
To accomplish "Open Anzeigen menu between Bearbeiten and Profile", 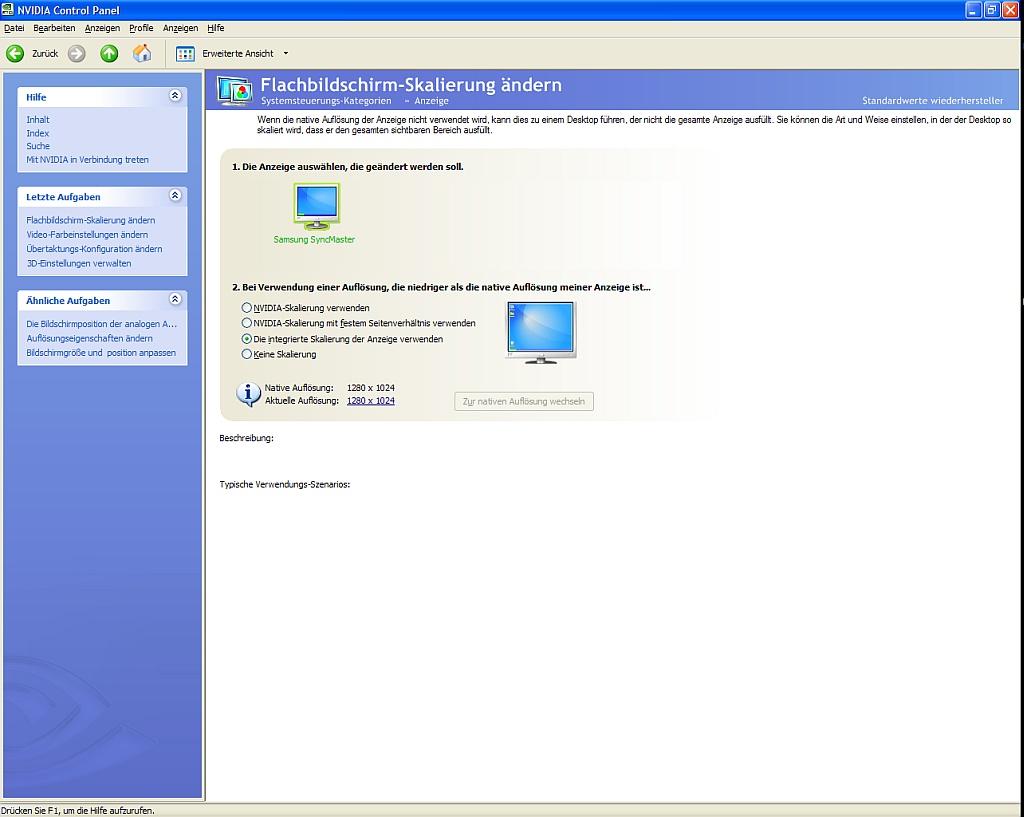I will pyautogui.click(x=103, y=28).
